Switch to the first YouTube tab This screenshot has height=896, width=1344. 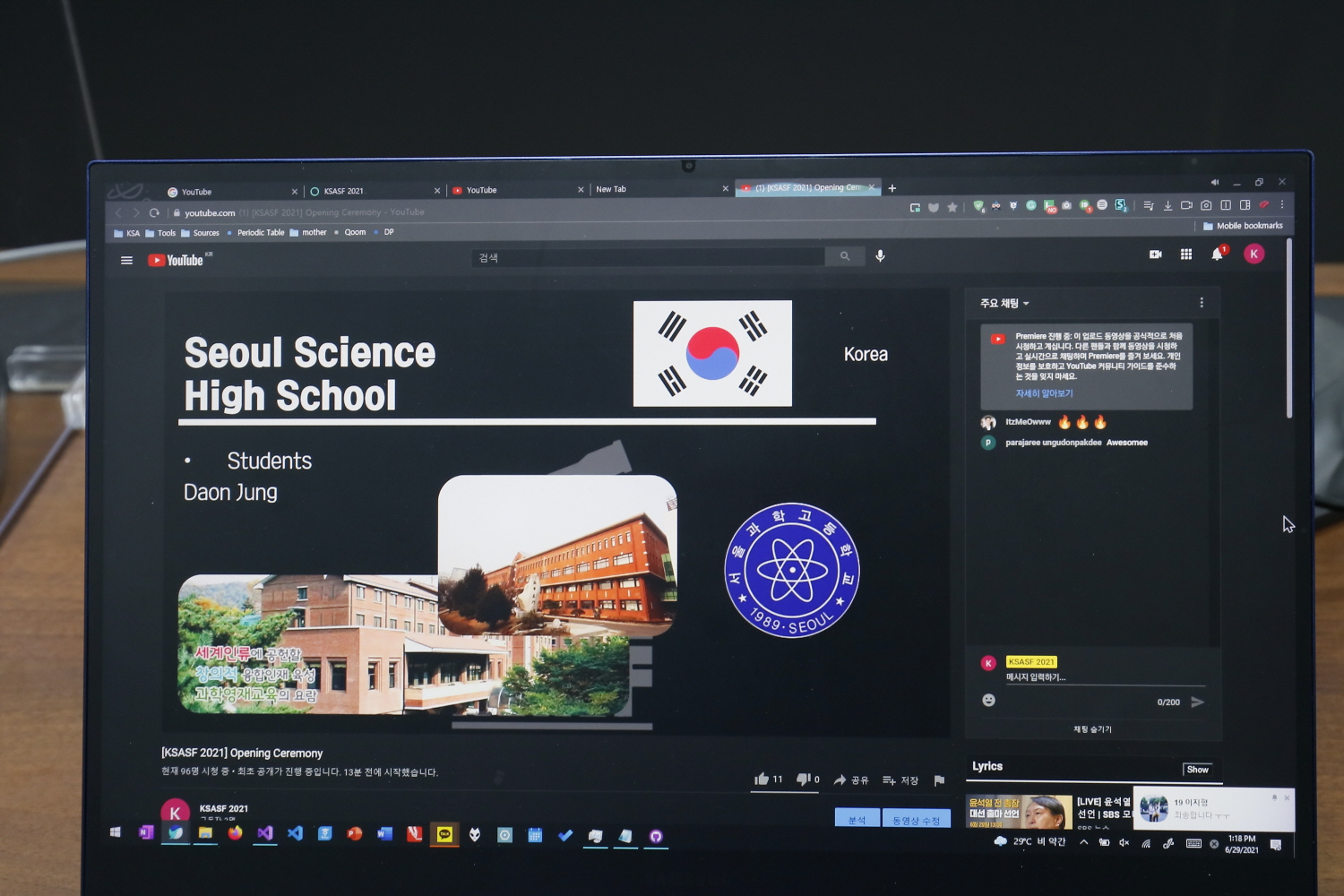(x=231, y=192)
